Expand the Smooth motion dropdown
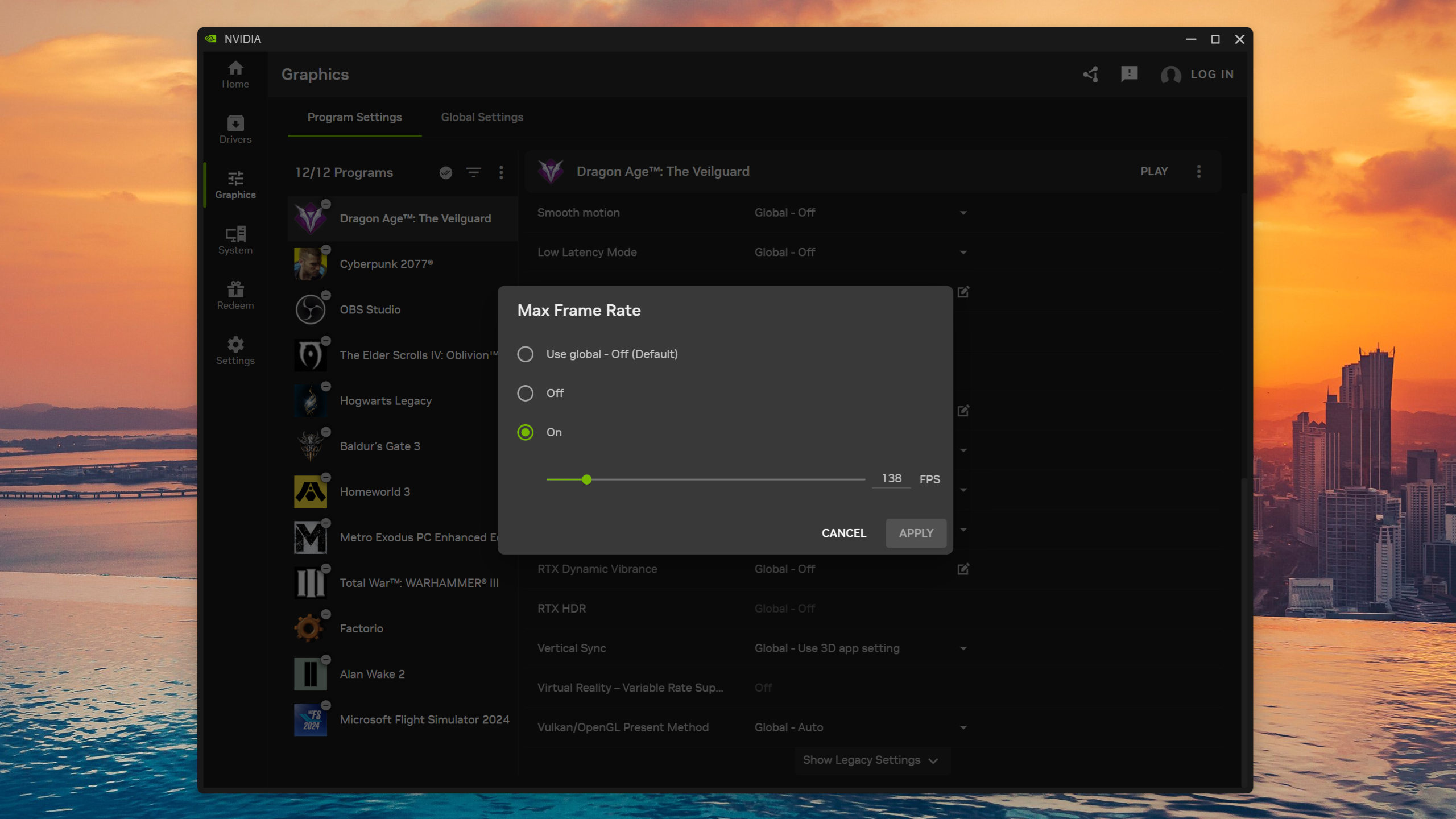Viewport: 1456px width, 819px height. pyautogui.click(x=962, y=212)
